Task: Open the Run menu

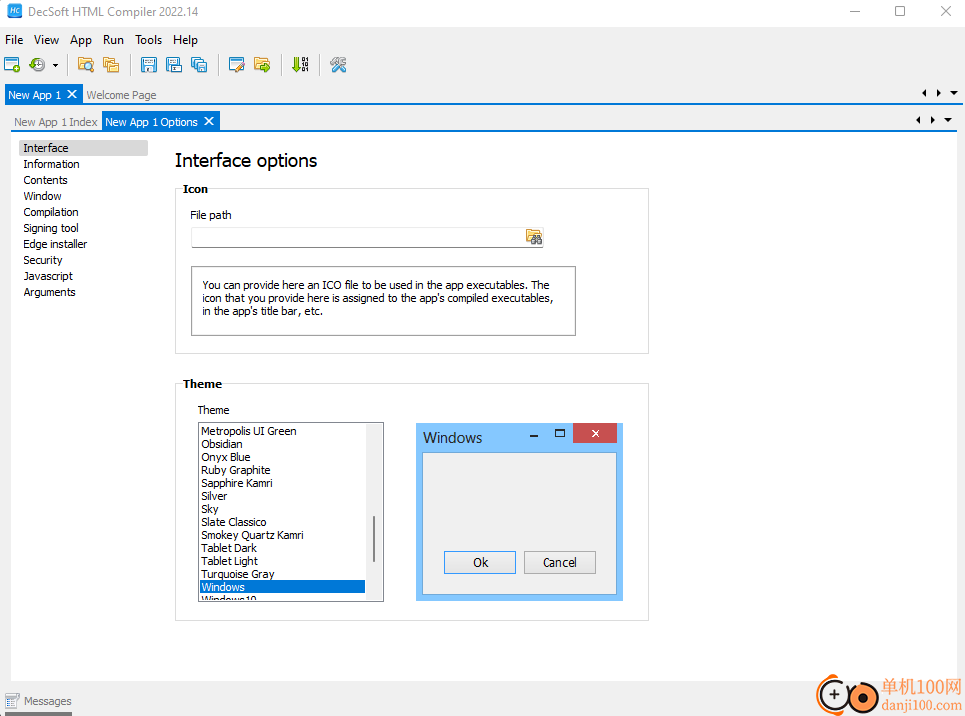Action: pyautogui.click(x=113, y=40)
